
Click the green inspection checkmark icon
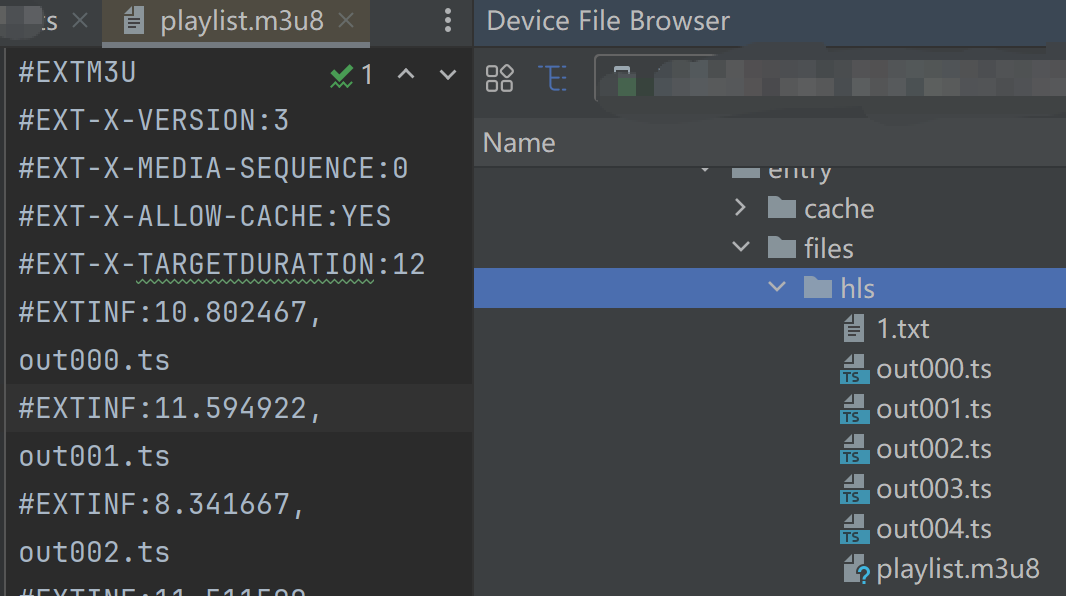click(342, 75)
